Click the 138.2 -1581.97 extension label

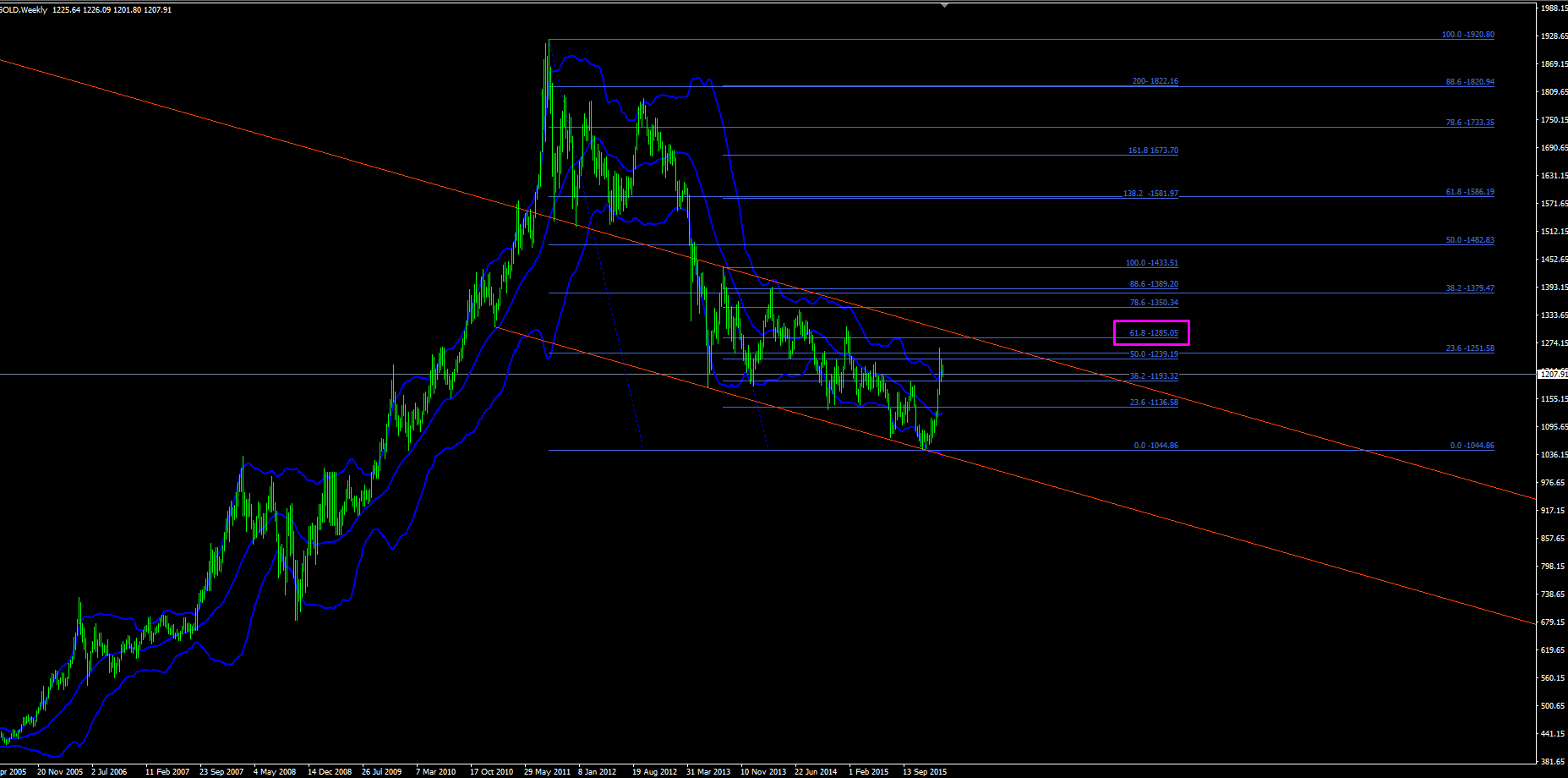[1150, 194]
